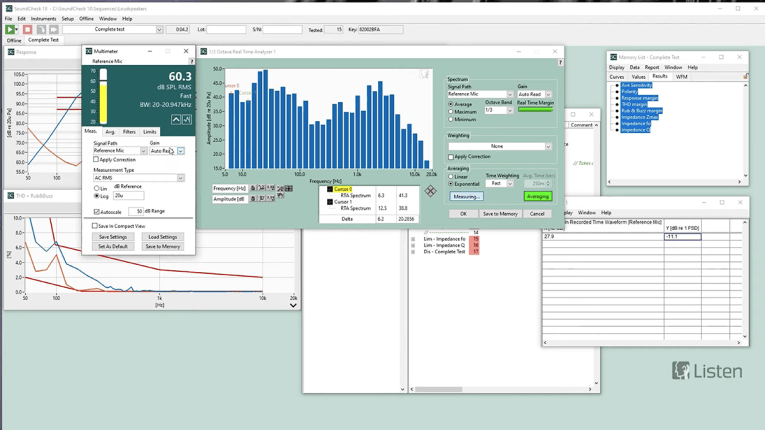The image size is (765, 430).
Task: Select the Maximum spectrum option
Action: [x=451, y=112]
